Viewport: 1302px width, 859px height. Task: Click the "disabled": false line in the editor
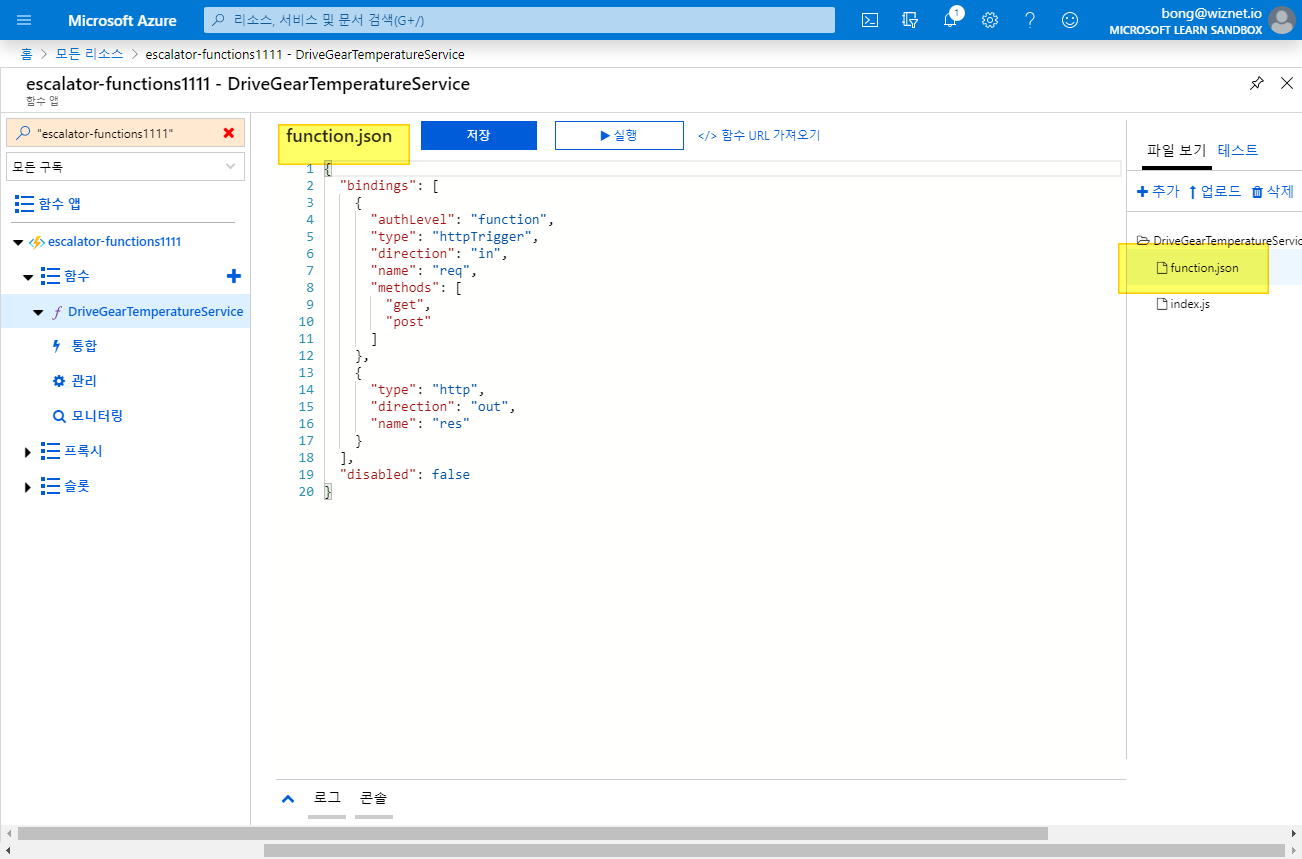click(x=404, y=474)
